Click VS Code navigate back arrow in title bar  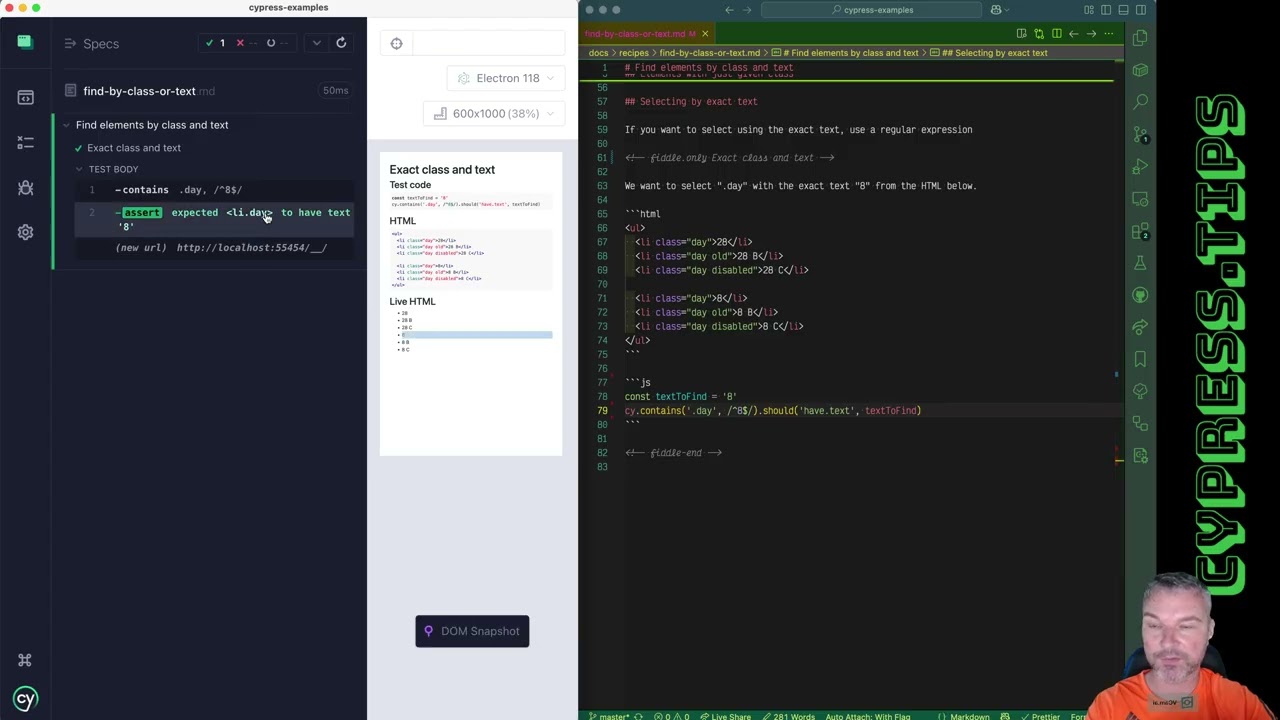pos(729,10)
